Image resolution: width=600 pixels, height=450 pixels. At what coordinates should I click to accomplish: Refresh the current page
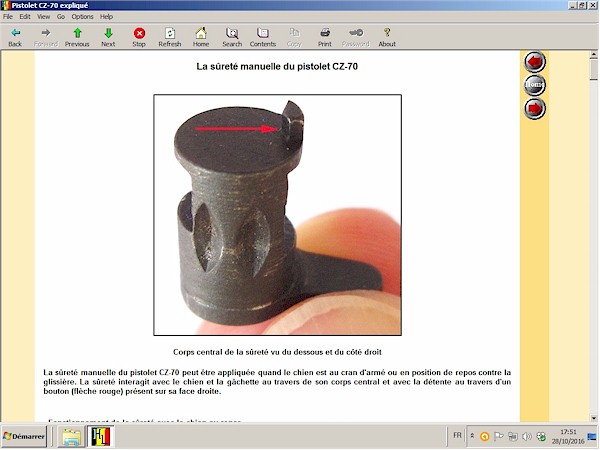[x=170, y=37]
